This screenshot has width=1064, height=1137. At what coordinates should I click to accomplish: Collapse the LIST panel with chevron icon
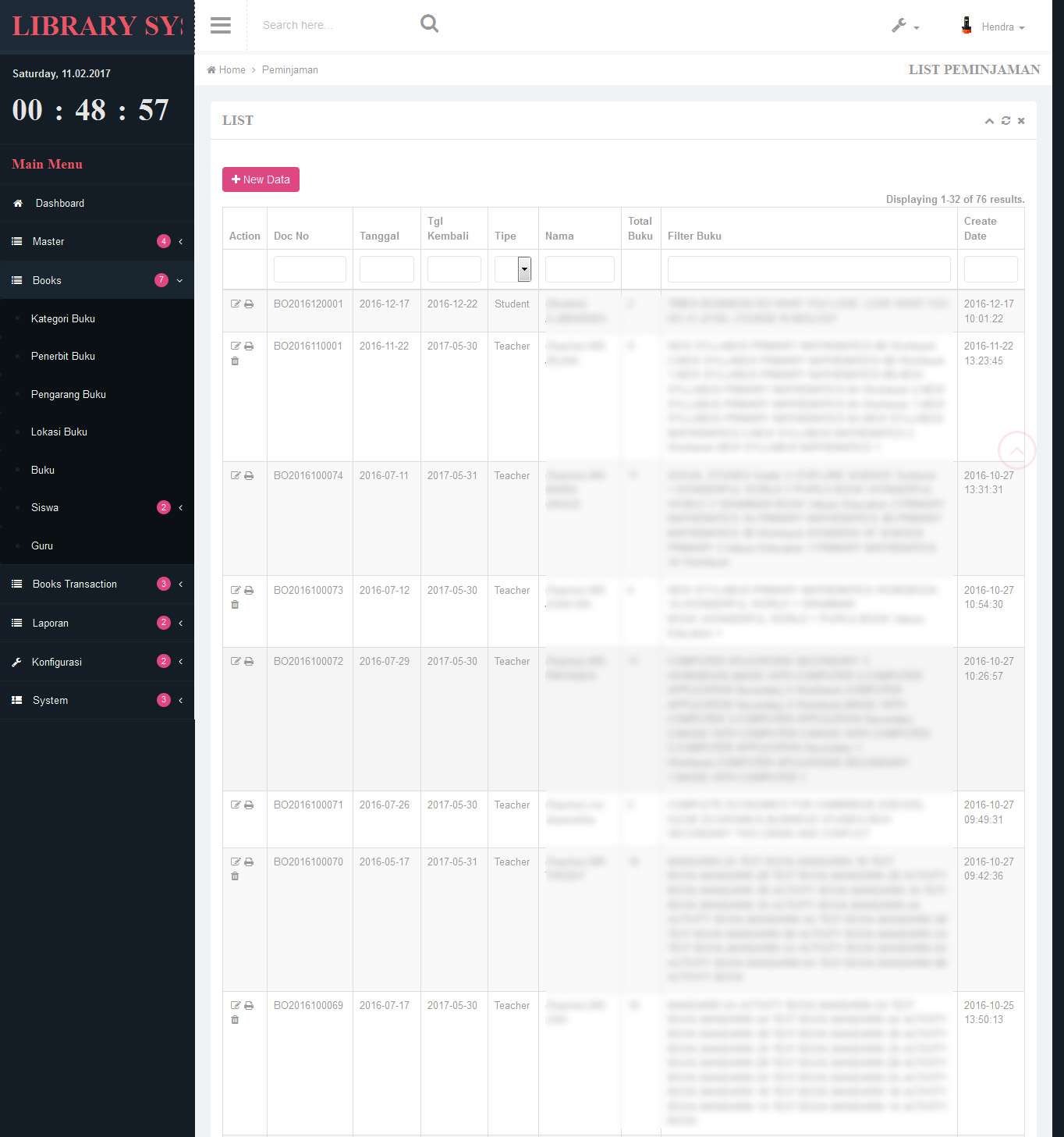point(989,121)
